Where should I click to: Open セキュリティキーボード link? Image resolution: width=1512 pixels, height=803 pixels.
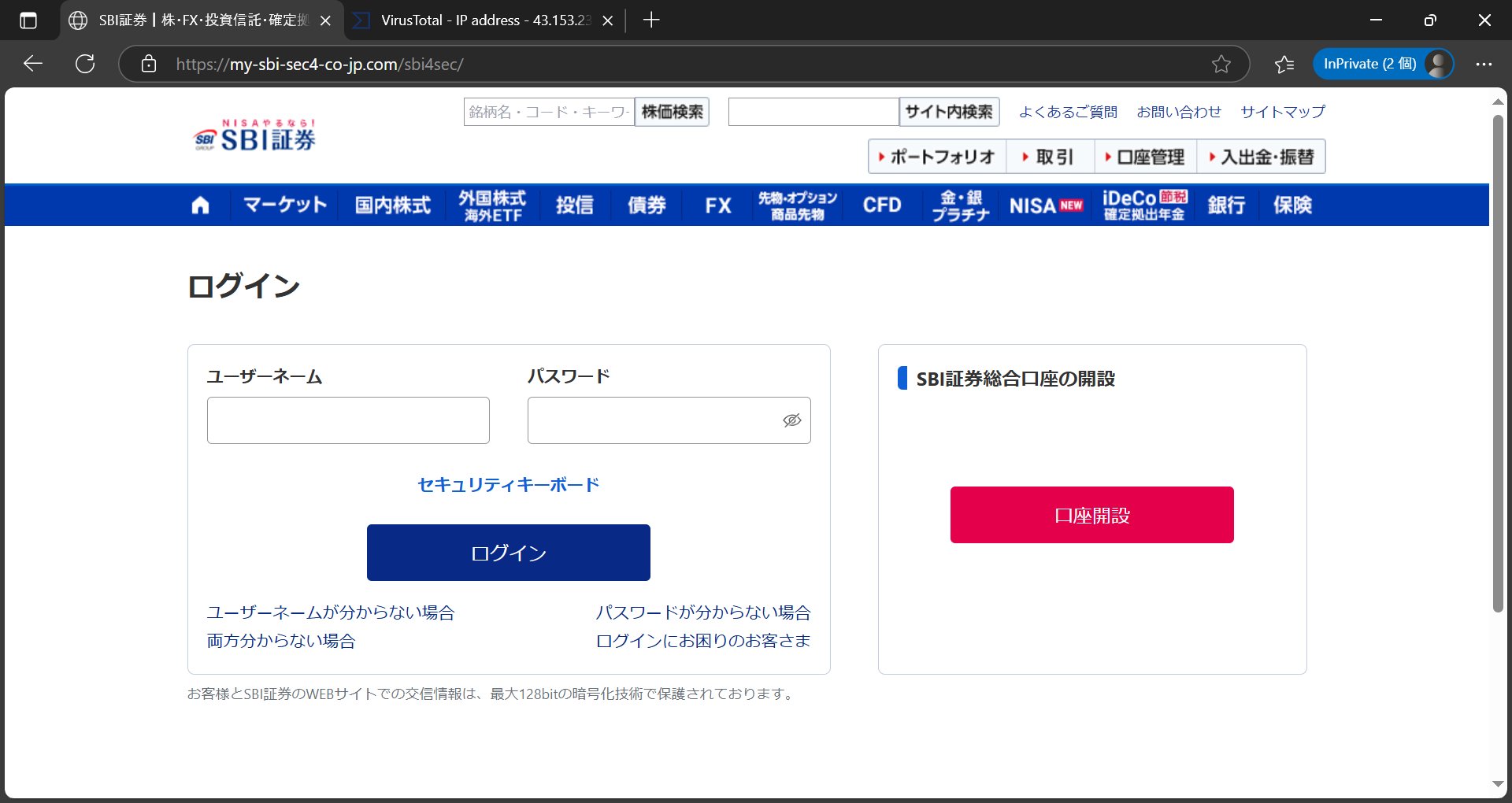[x=508, y=484]
